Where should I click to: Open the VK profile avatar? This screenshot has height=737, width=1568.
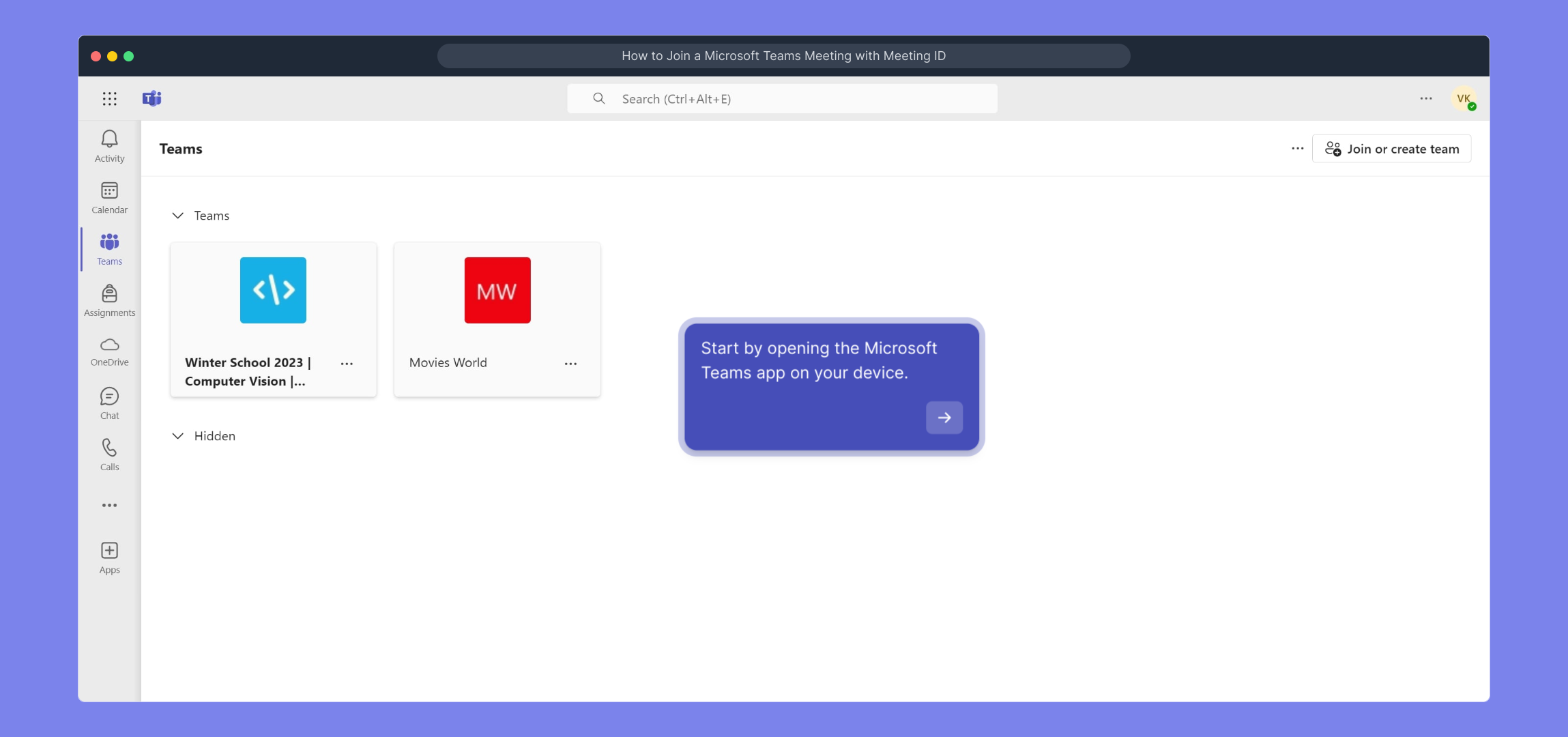click(1463, 99)
